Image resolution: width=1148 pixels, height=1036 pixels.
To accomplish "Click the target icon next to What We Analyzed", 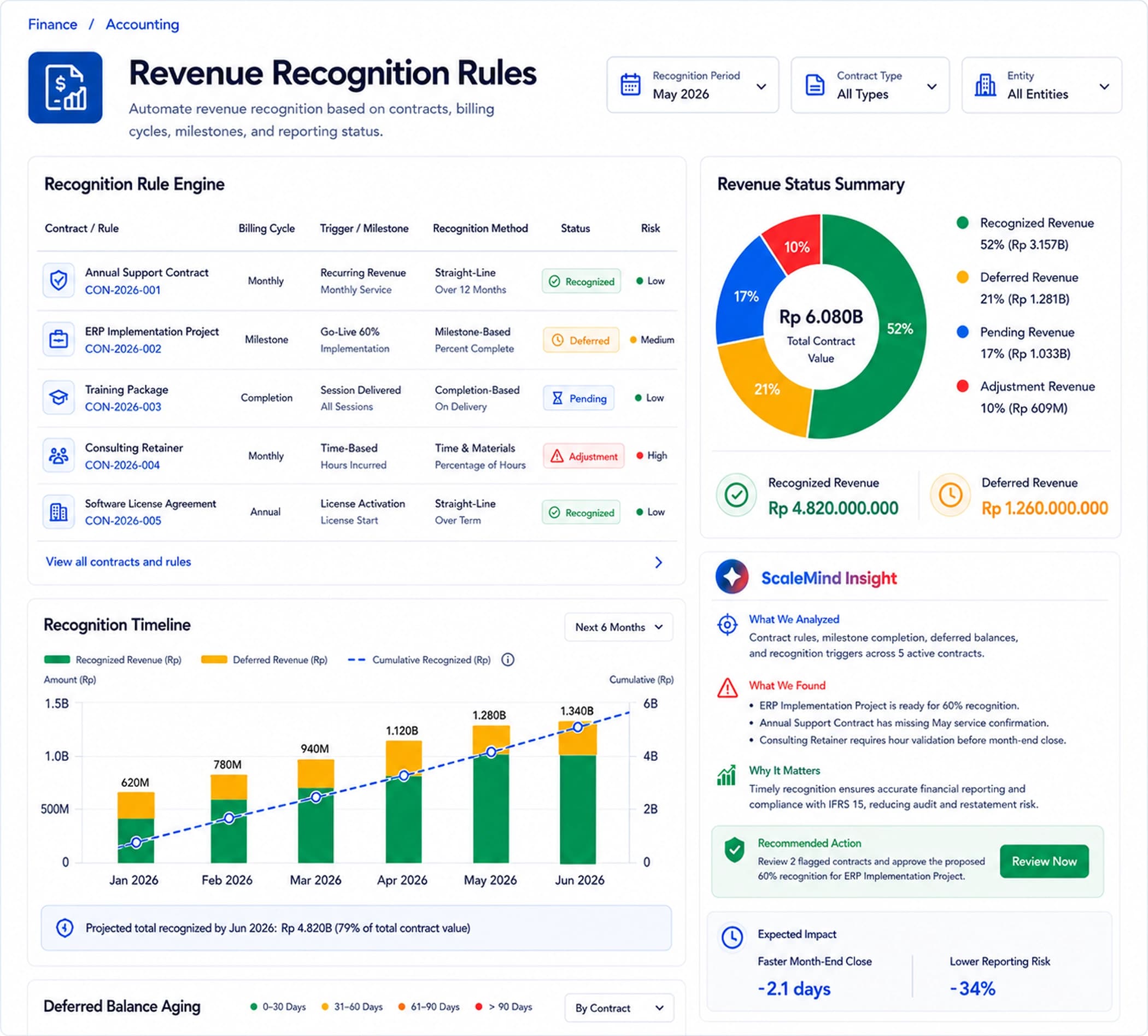I will click(x=727, y=625).
